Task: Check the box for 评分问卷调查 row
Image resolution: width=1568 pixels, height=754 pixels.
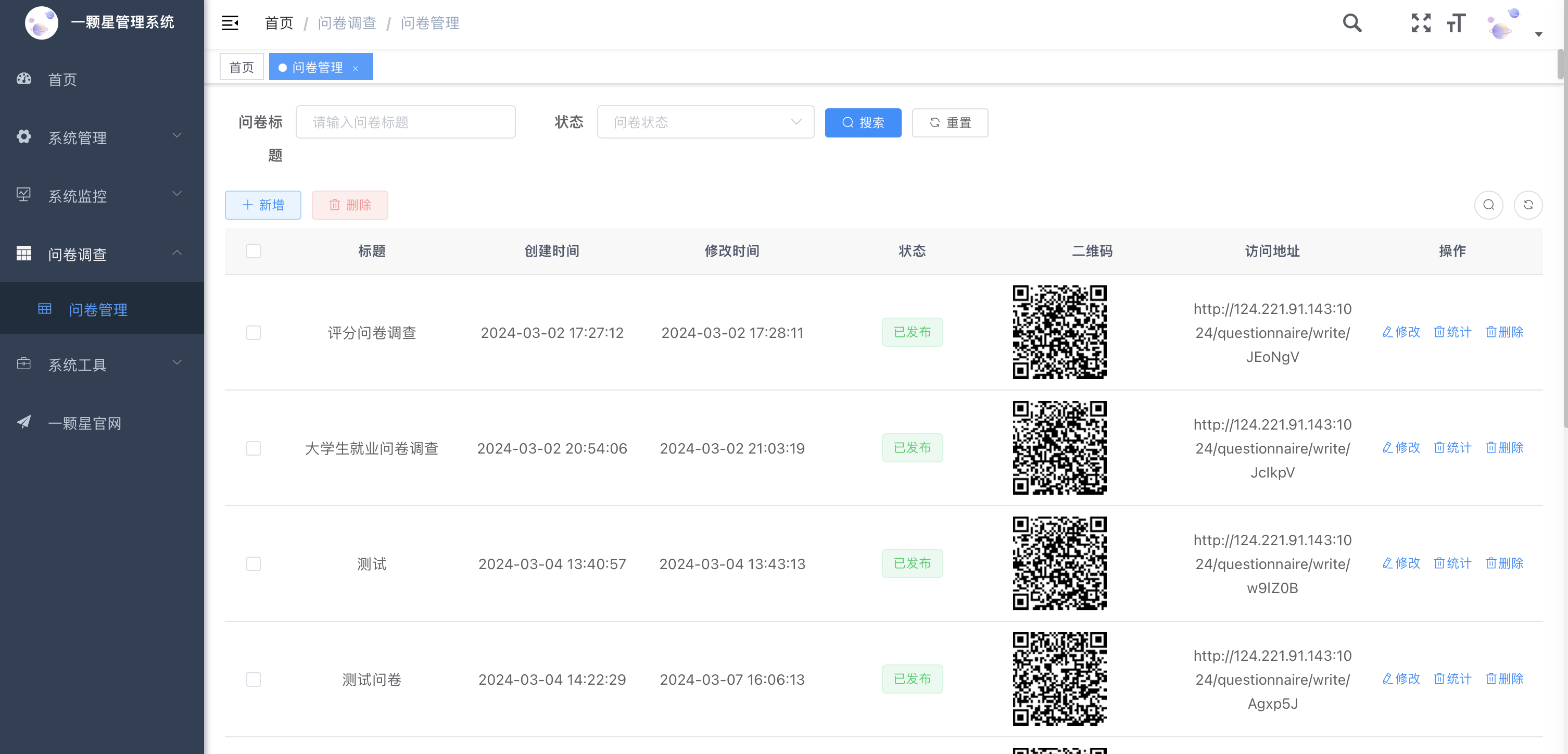Action: [x=253, y=333]
